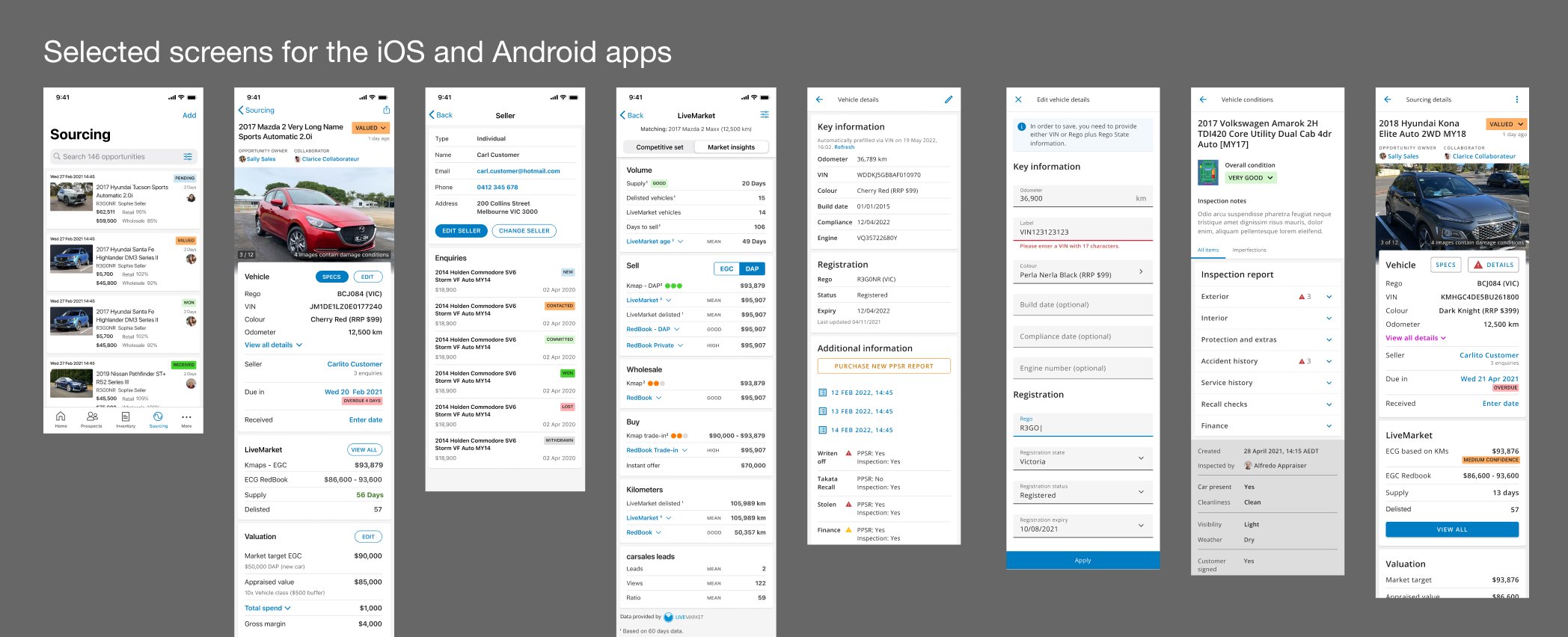Viewport: 1568px width, 637px height.
Task: Open the kebab menu on Sourcing details
Action: pyautogui.click(x=1517, y=99)
